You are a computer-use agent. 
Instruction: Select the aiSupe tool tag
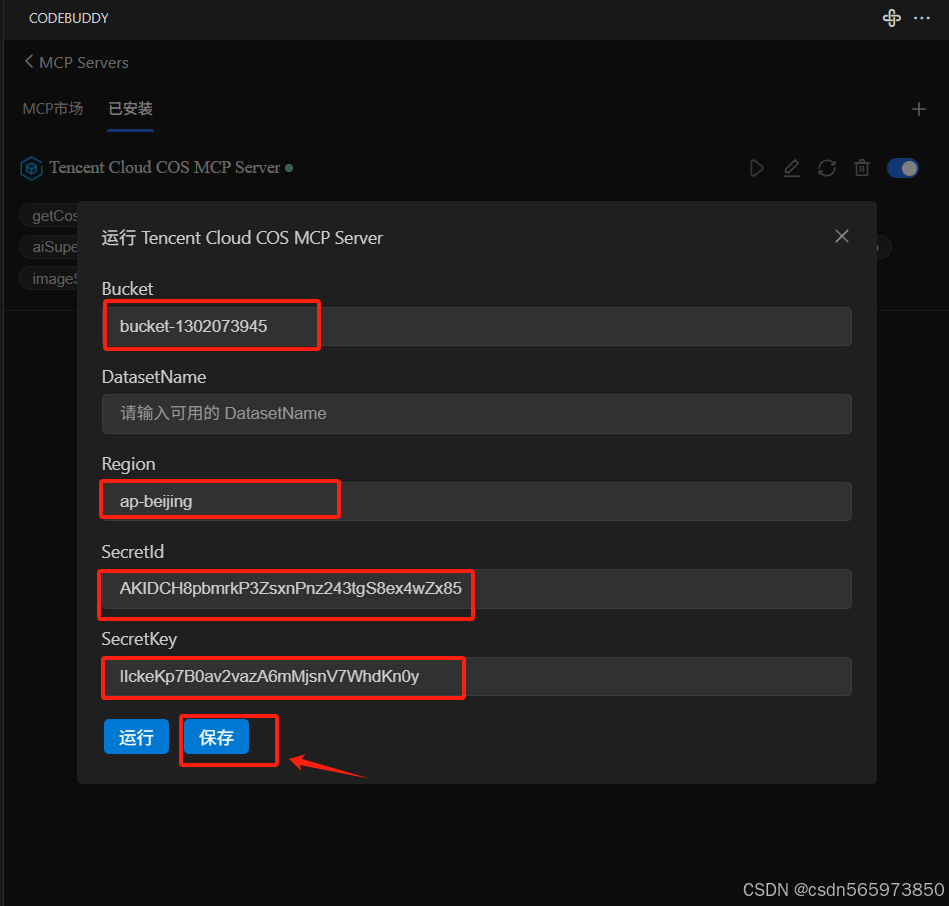click(x=50, y=247)
